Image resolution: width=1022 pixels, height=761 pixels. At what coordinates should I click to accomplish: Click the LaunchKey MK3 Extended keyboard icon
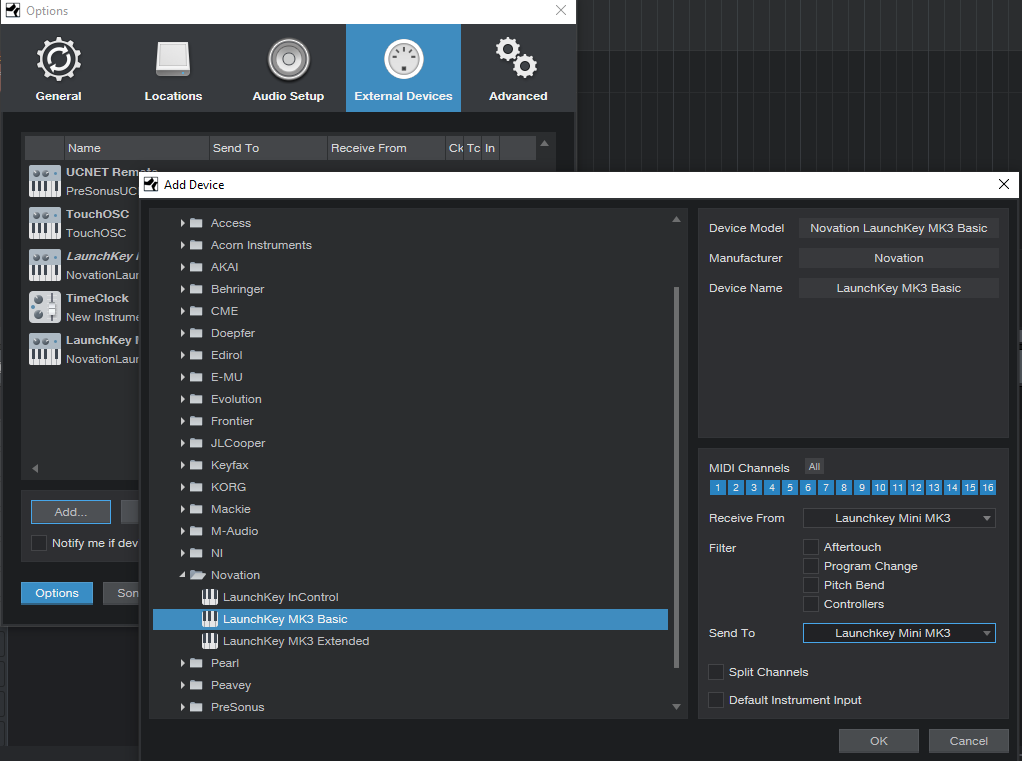210,641
